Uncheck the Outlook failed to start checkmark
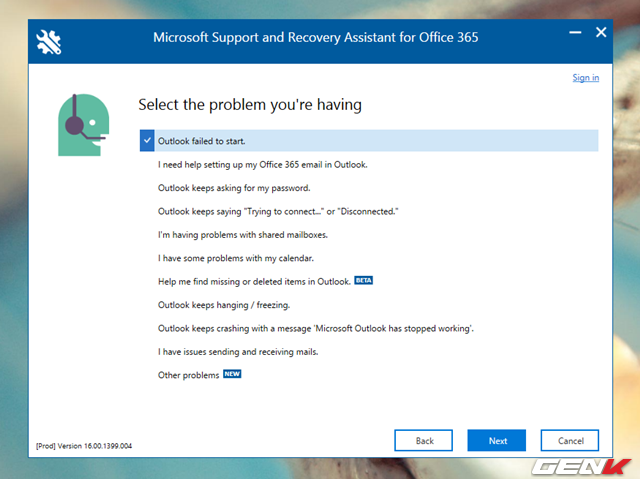 click(147, 141)
